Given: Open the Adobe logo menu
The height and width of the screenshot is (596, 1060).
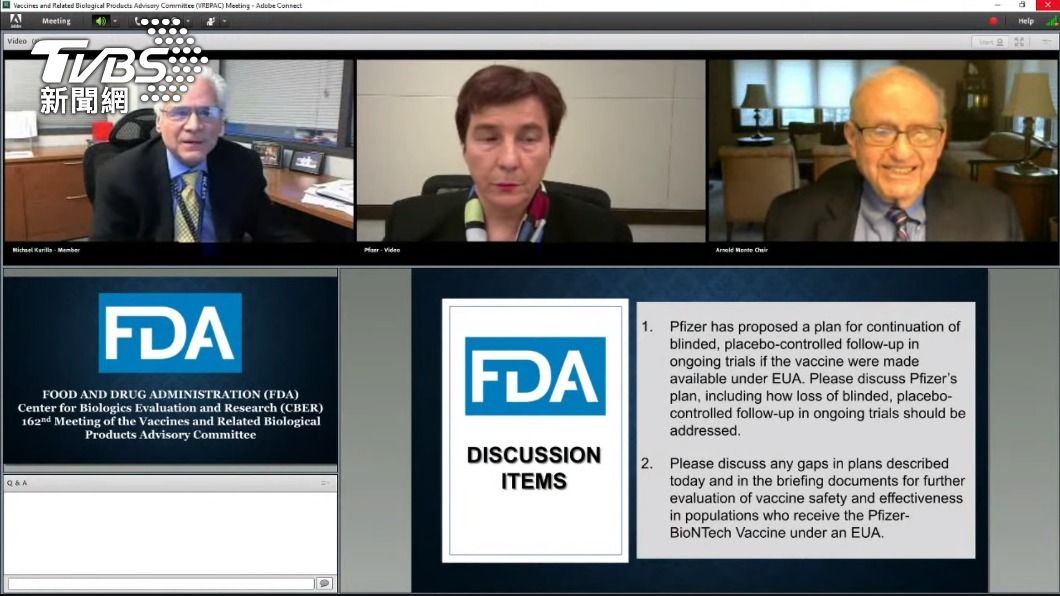Looking at the screenshot, I should (15, 21).
